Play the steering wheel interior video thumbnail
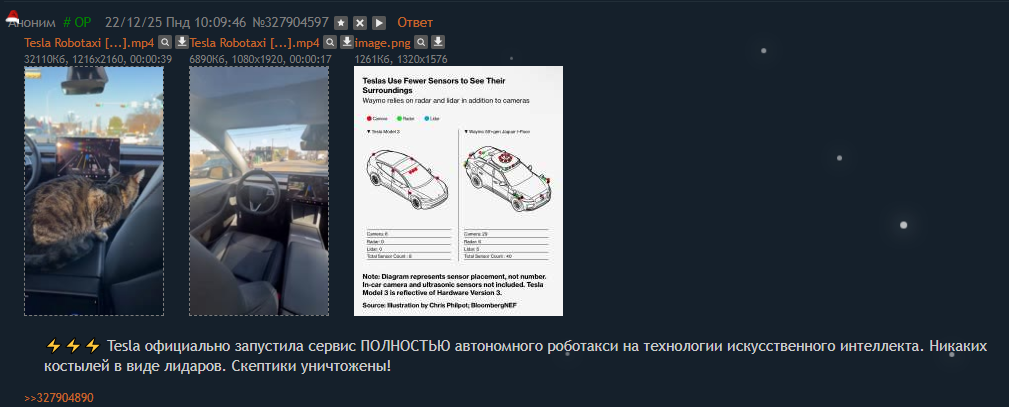This screenshot has width=1009, height=407. [x=259, y=191]
